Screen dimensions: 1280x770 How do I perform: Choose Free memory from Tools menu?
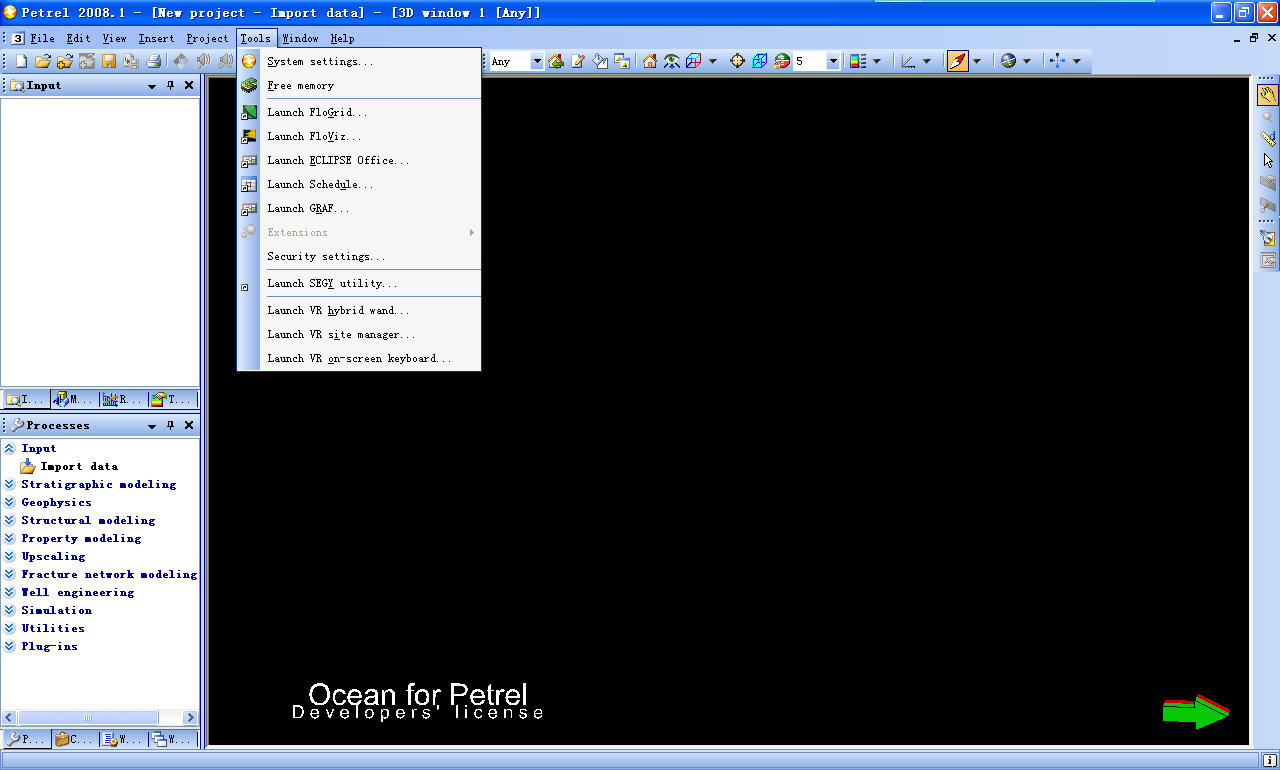359,85
